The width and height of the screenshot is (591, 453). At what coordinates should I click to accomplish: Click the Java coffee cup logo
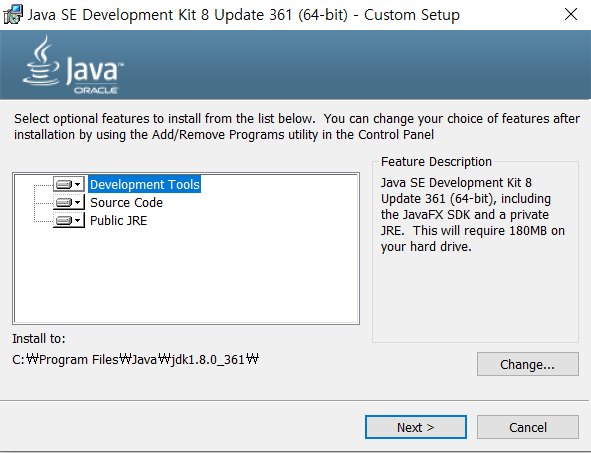tap(41, 60)
